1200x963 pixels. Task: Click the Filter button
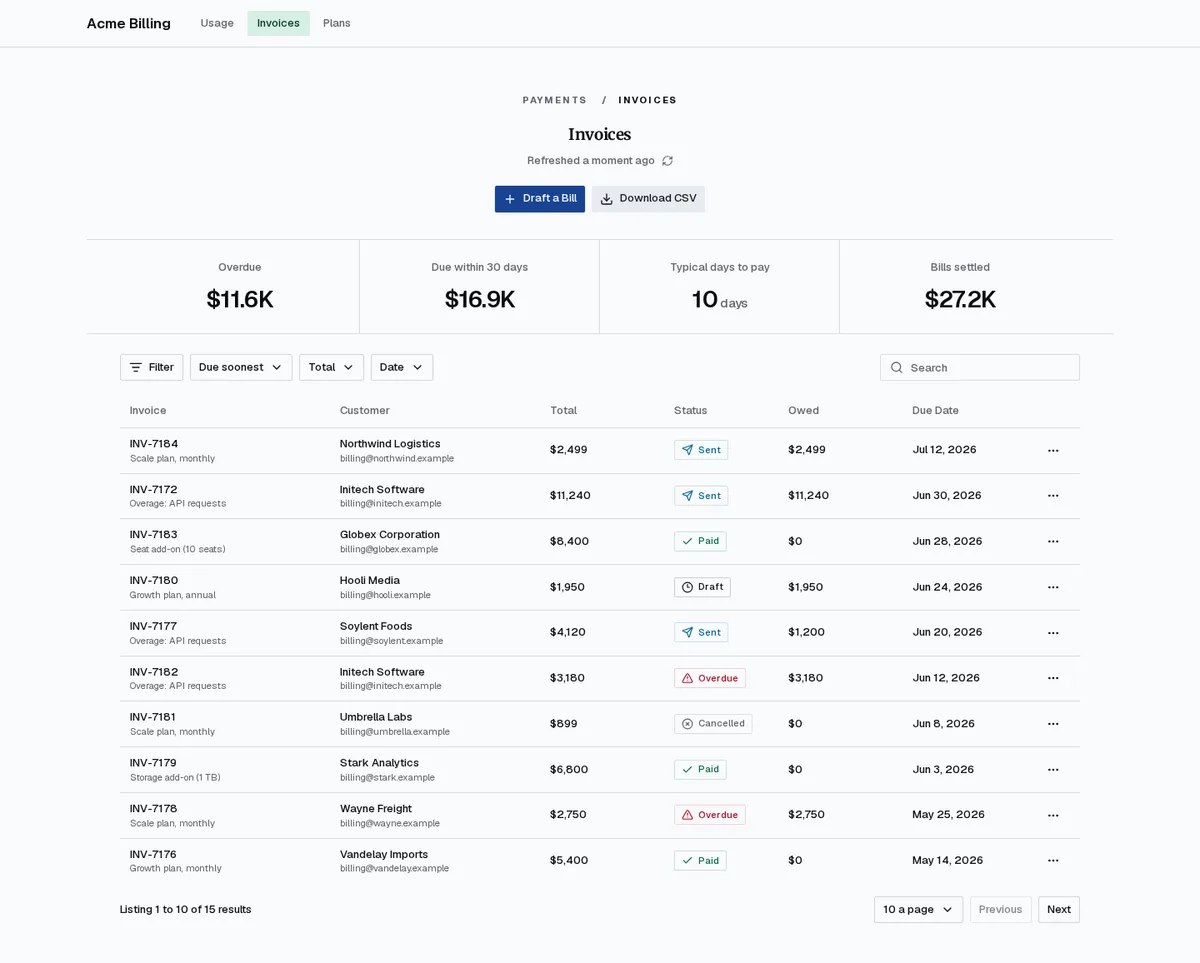pyautogui.click(x=151, y=367)
